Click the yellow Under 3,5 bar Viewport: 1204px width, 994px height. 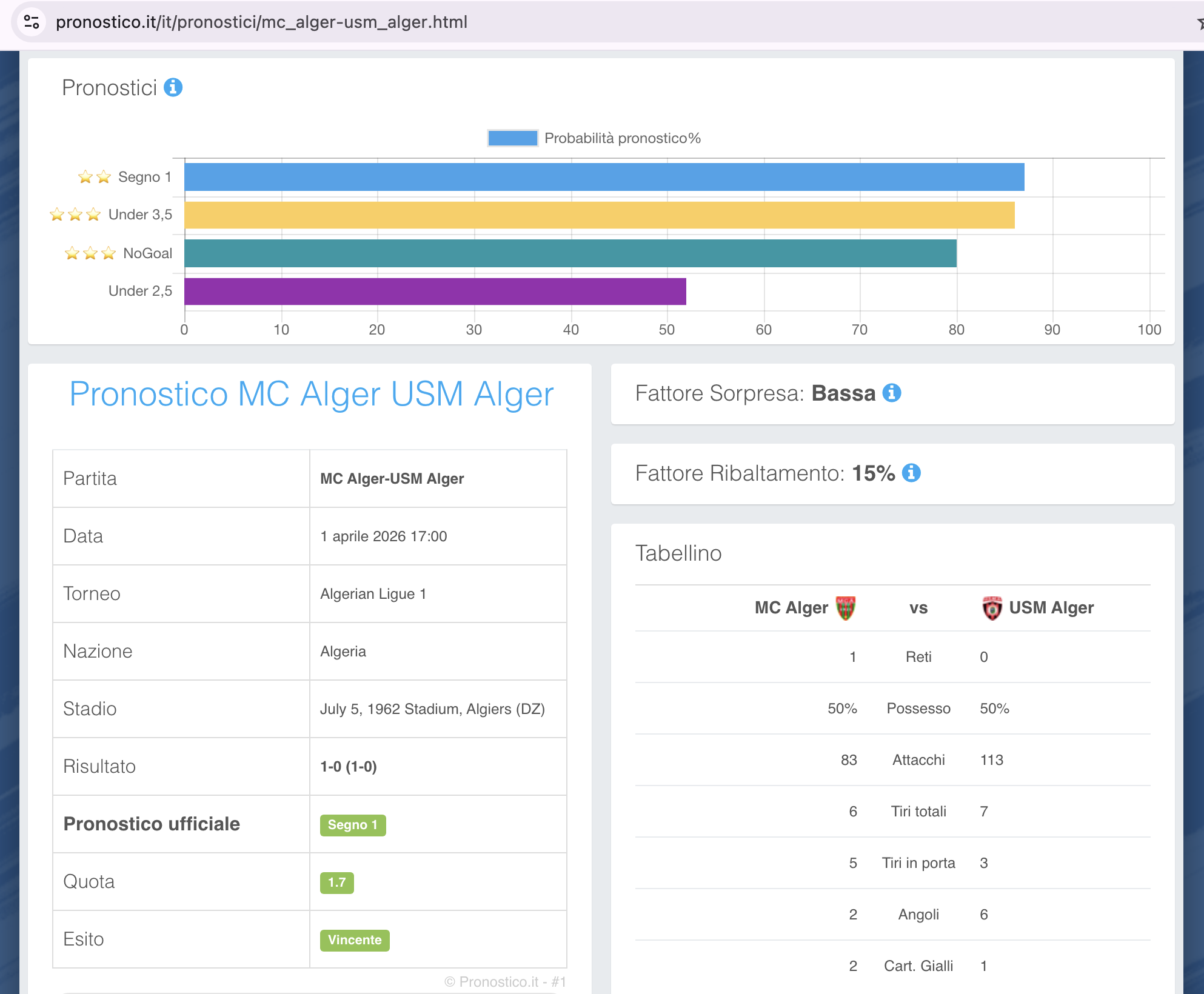tap(599, 215)
